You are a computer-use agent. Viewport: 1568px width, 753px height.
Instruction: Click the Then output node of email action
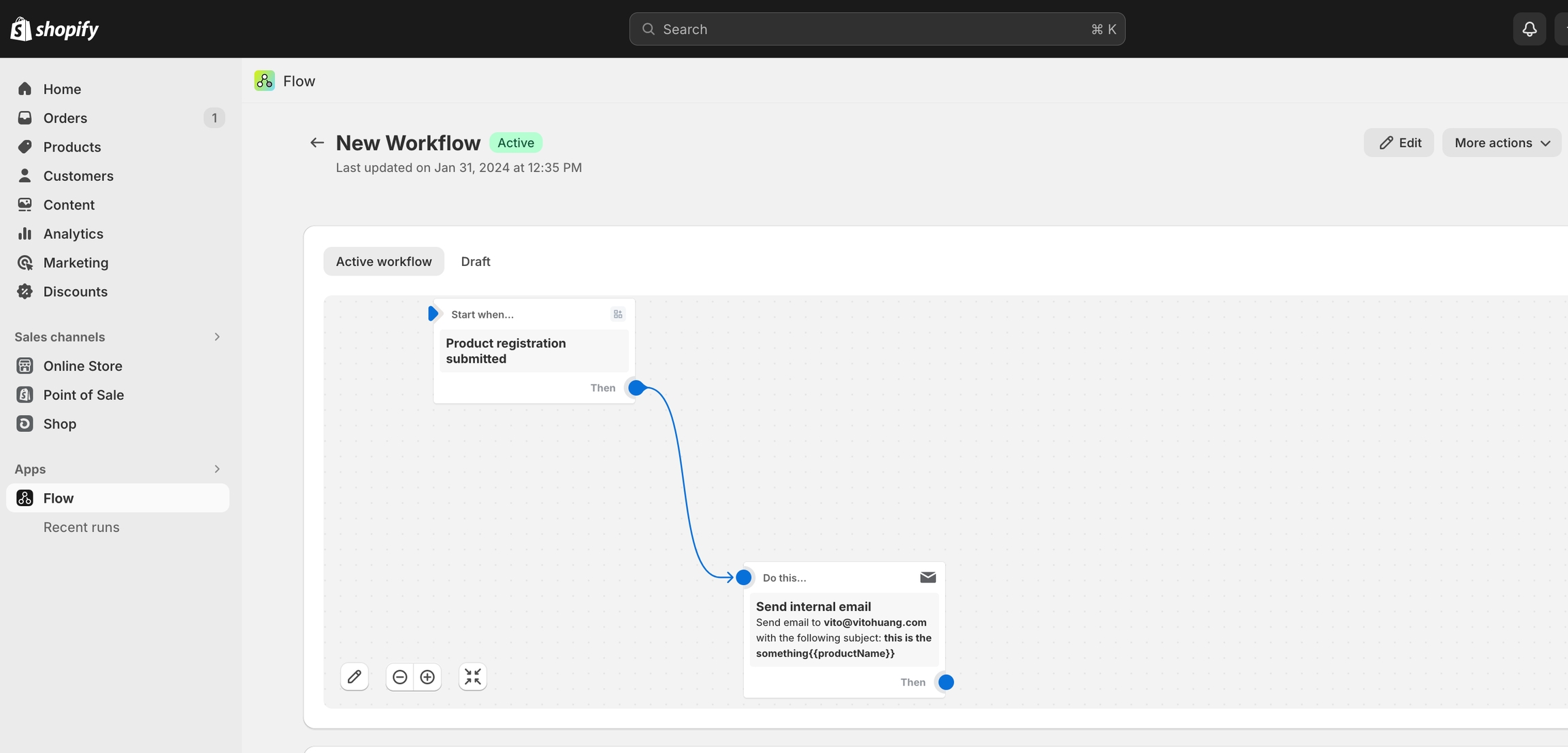tap(945, 682)
